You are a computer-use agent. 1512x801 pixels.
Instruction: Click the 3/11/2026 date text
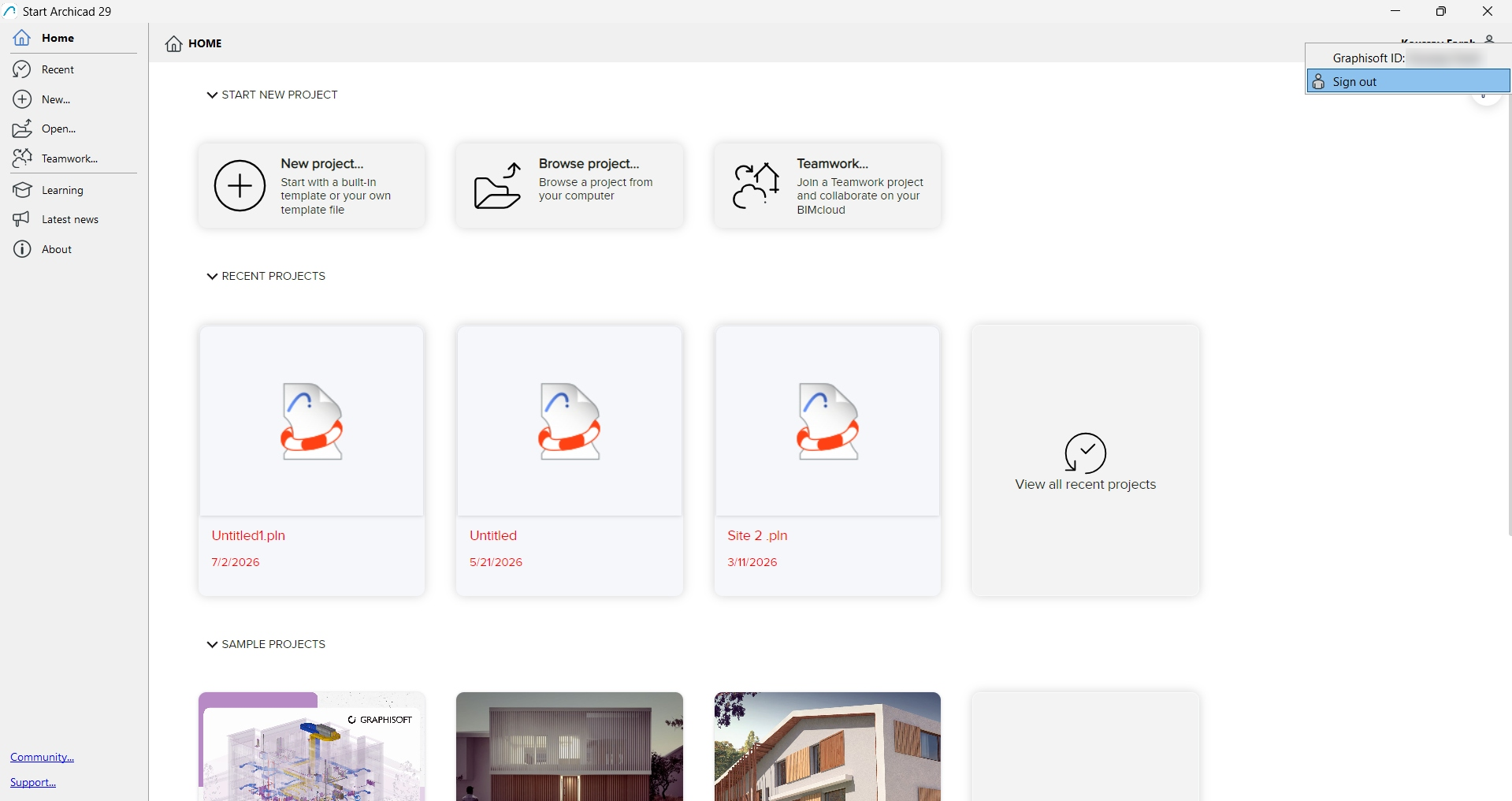point(752,562)
